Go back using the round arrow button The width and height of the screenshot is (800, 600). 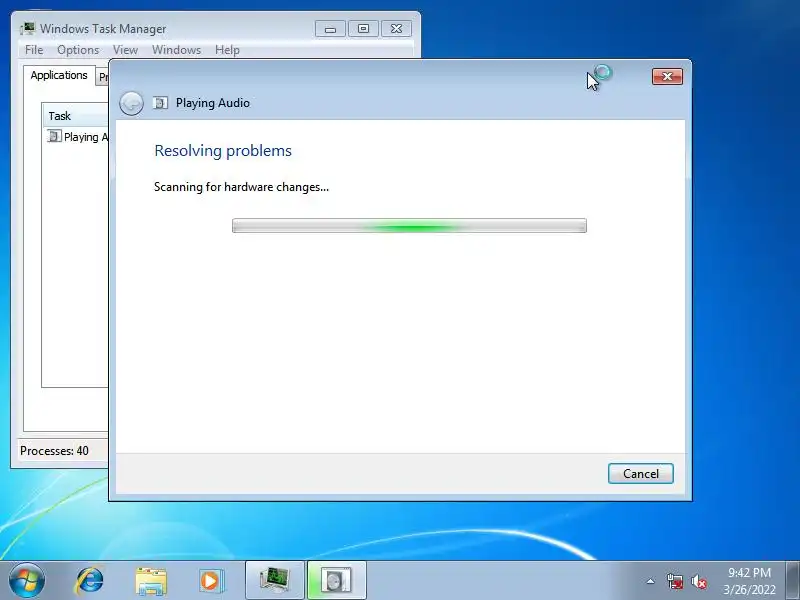click(131, 104)
